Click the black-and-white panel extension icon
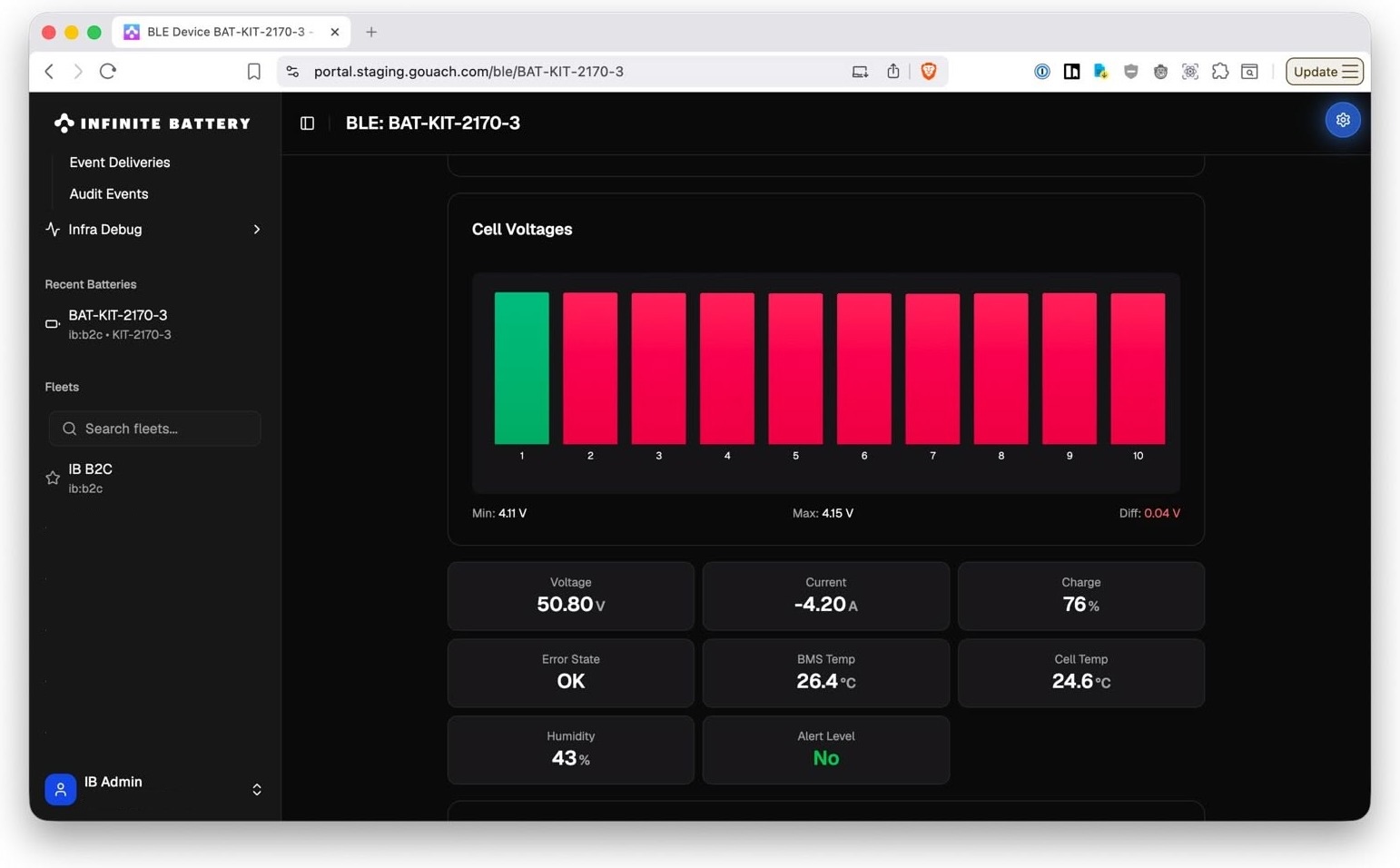Image resolution: width=1400 pixels, height=868 pixels. pos(1071,71)
